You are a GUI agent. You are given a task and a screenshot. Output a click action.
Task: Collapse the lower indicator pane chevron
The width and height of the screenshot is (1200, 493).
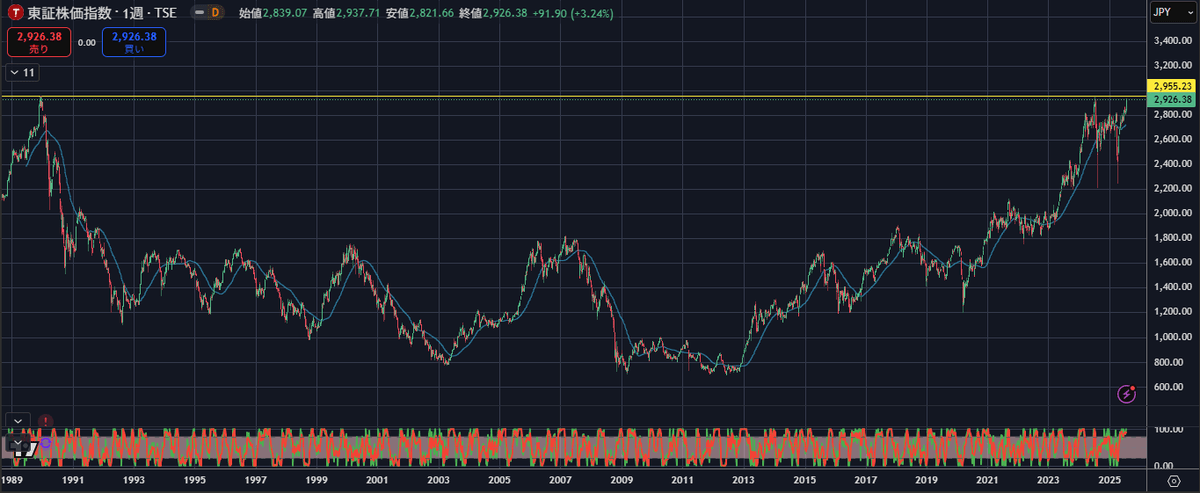click(x=16, y=441)
